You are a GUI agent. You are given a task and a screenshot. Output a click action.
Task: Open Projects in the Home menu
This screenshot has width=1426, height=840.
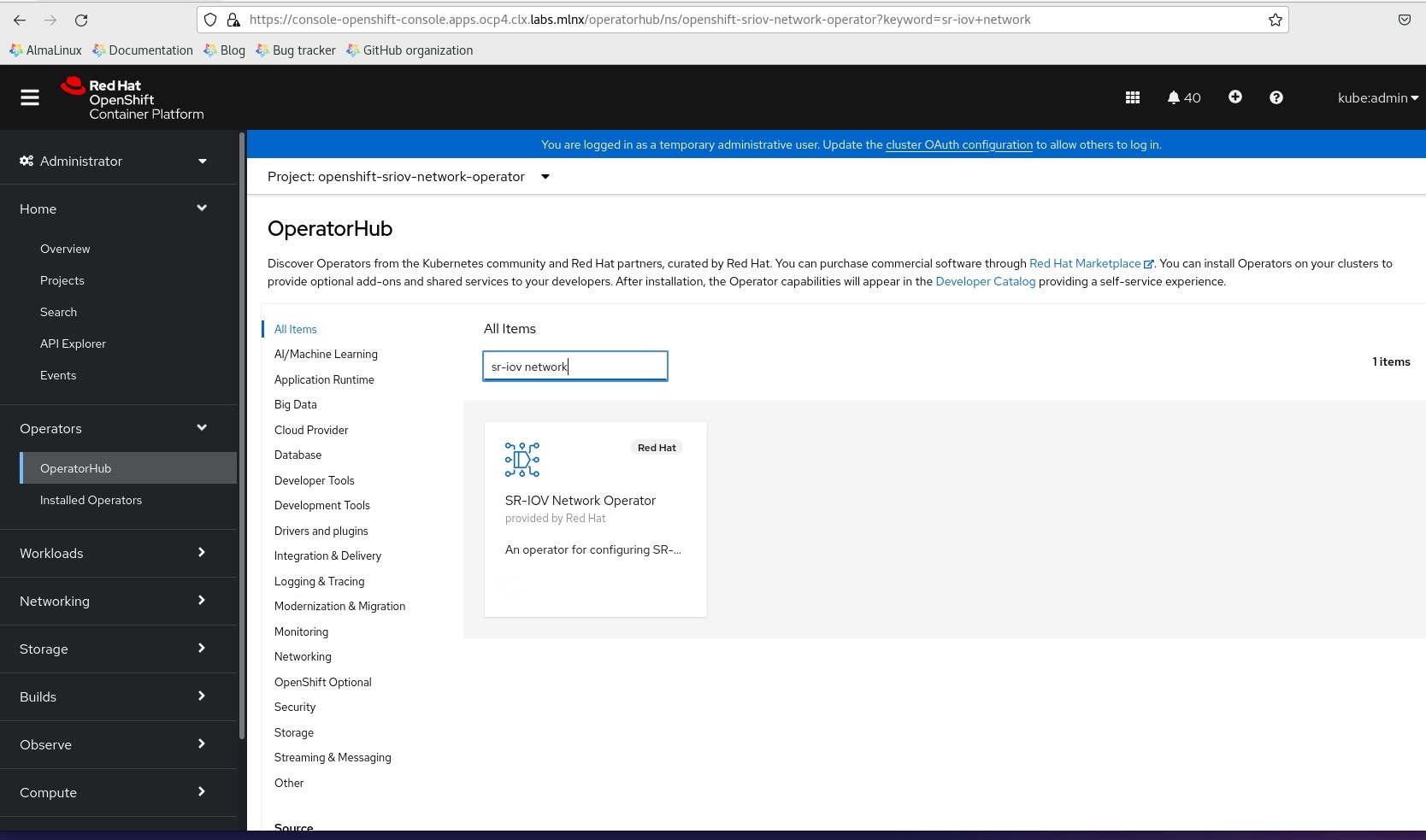click(x=62, y=280)
